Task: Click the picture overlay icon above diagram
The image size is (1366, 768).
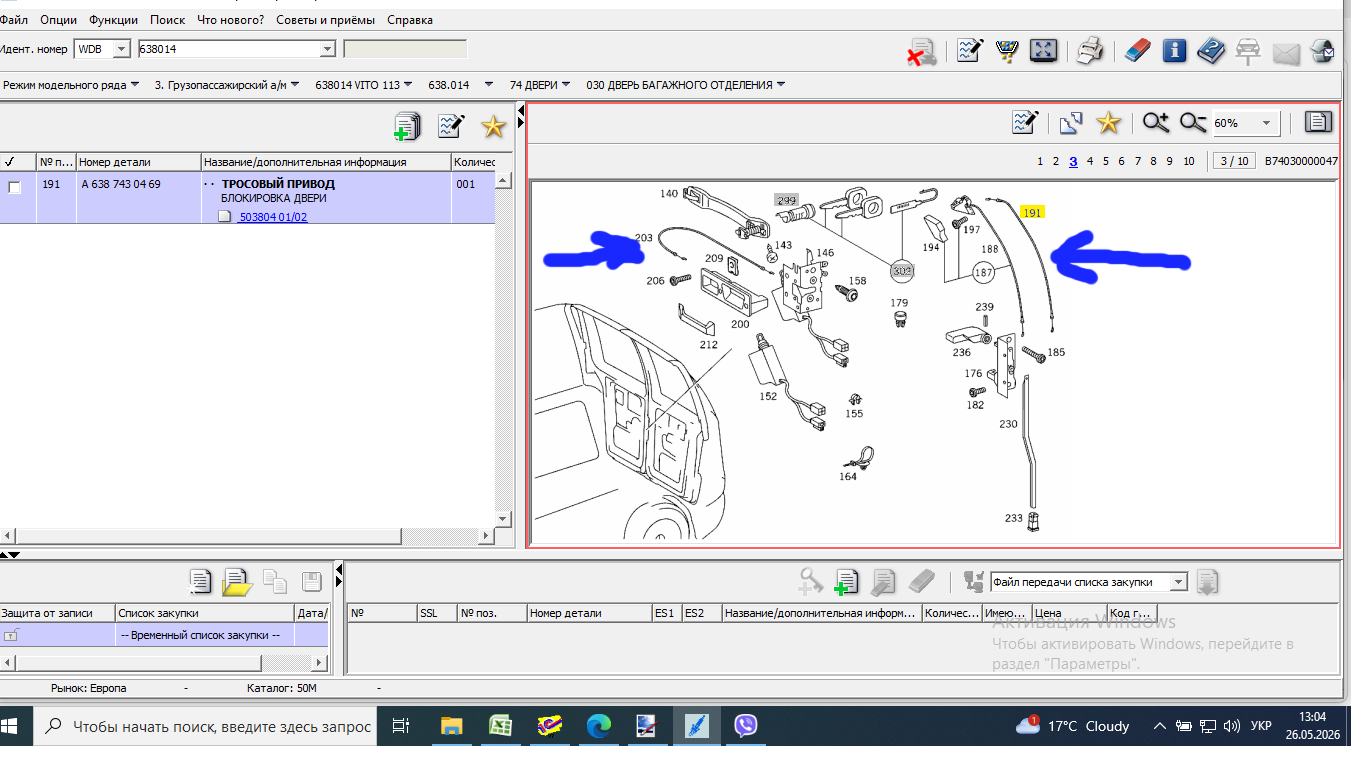Action: pos(1070,123)
